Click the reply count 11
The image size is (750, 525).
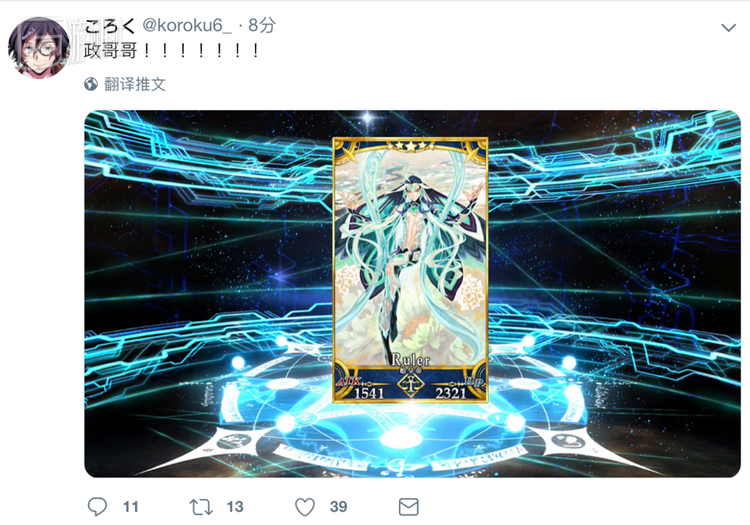pos(131,507)
